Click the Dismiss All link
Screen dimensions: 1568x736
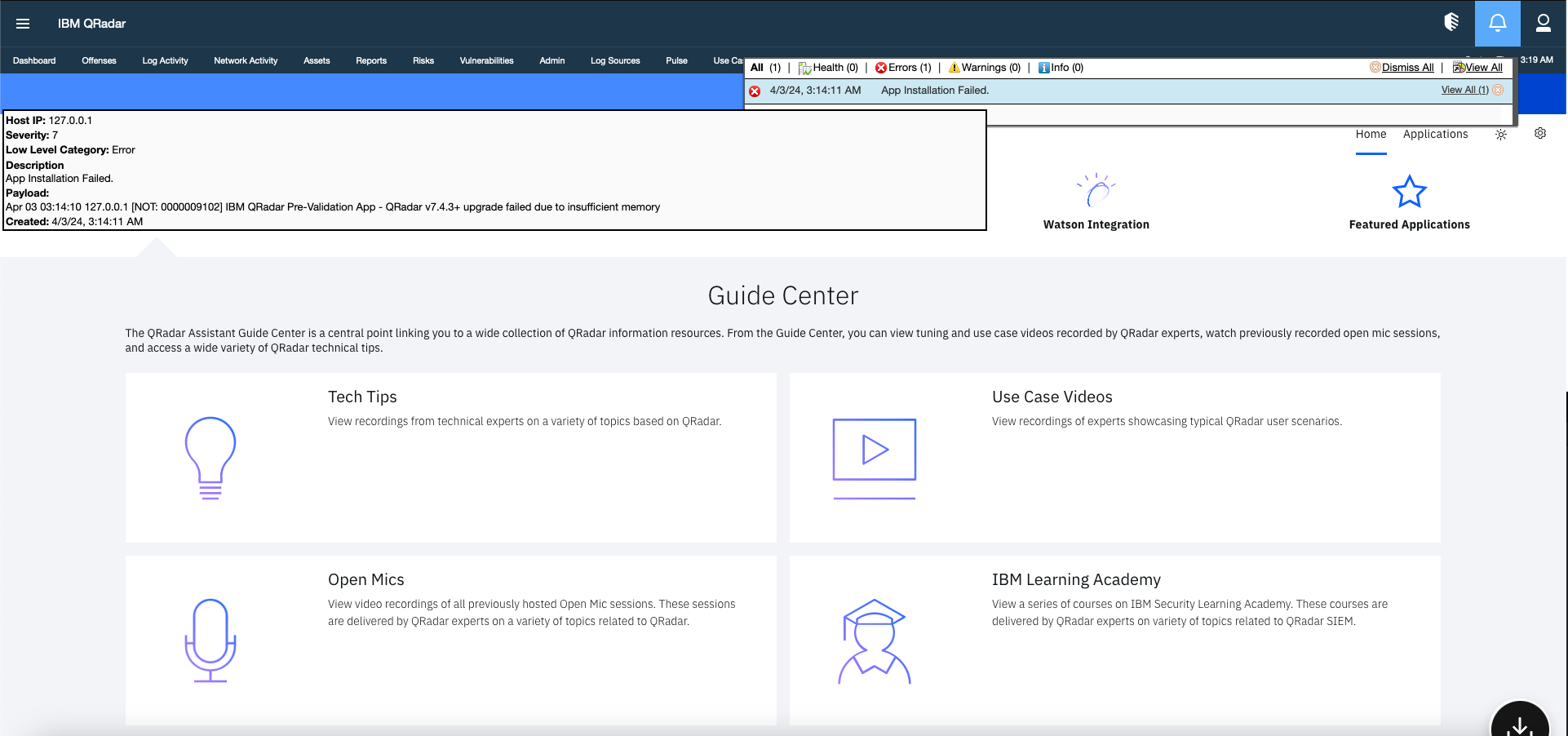pos(1409,67)
